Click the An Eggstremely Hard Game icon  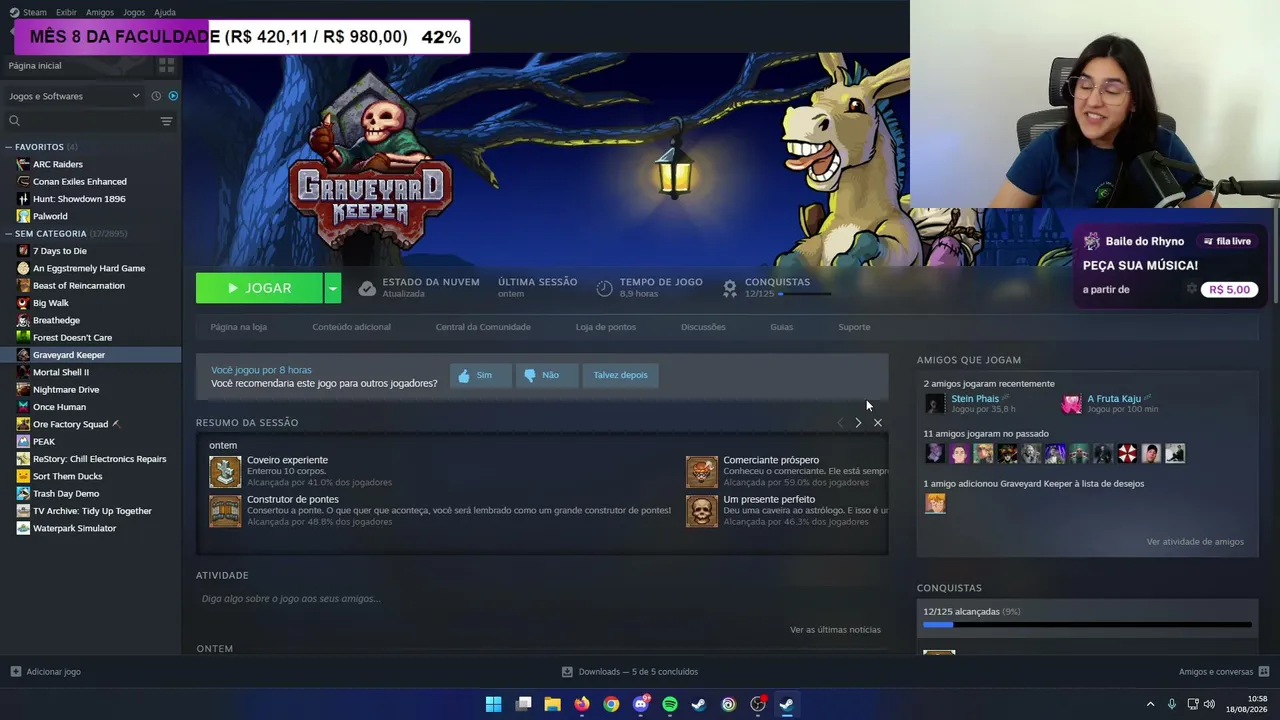(23, 268)
